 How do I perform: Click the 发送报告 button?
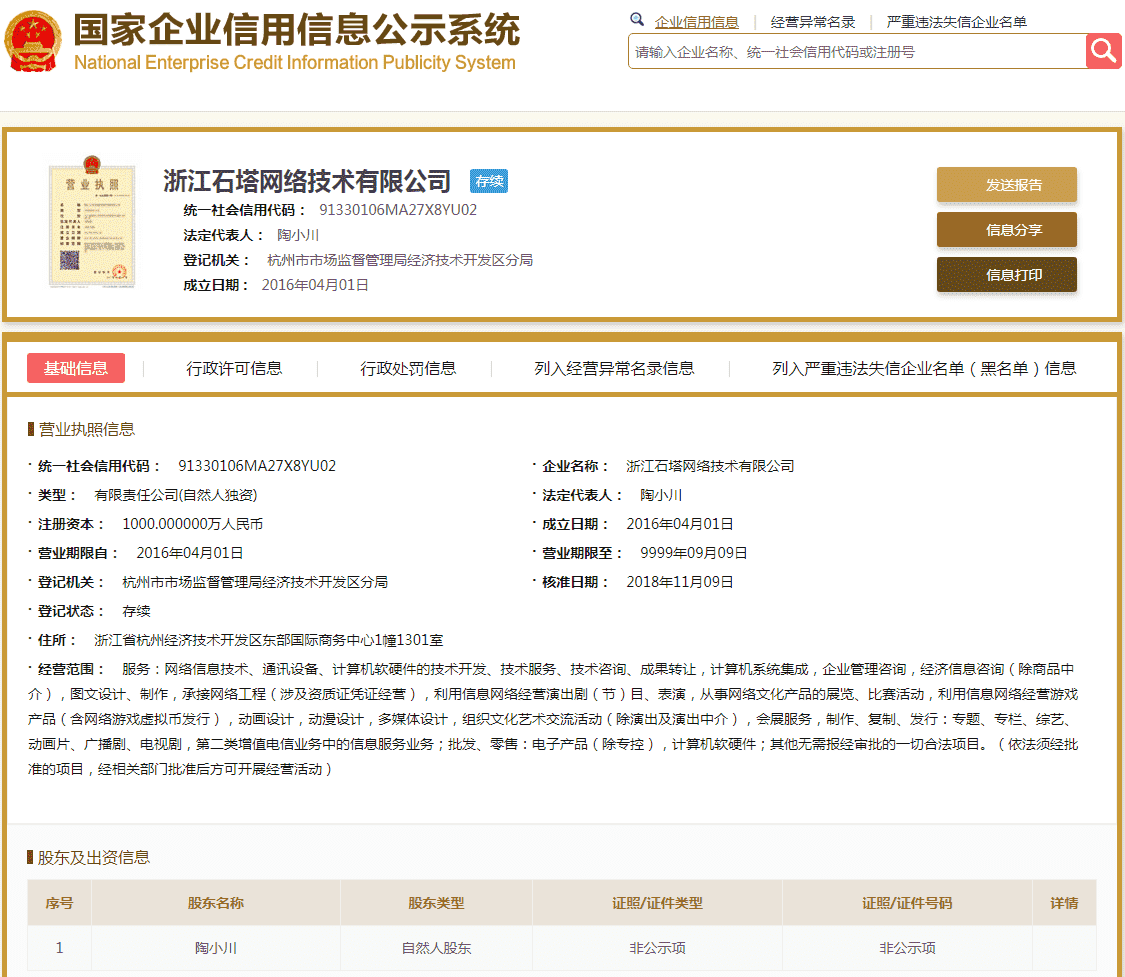(x=1007, y=185)
